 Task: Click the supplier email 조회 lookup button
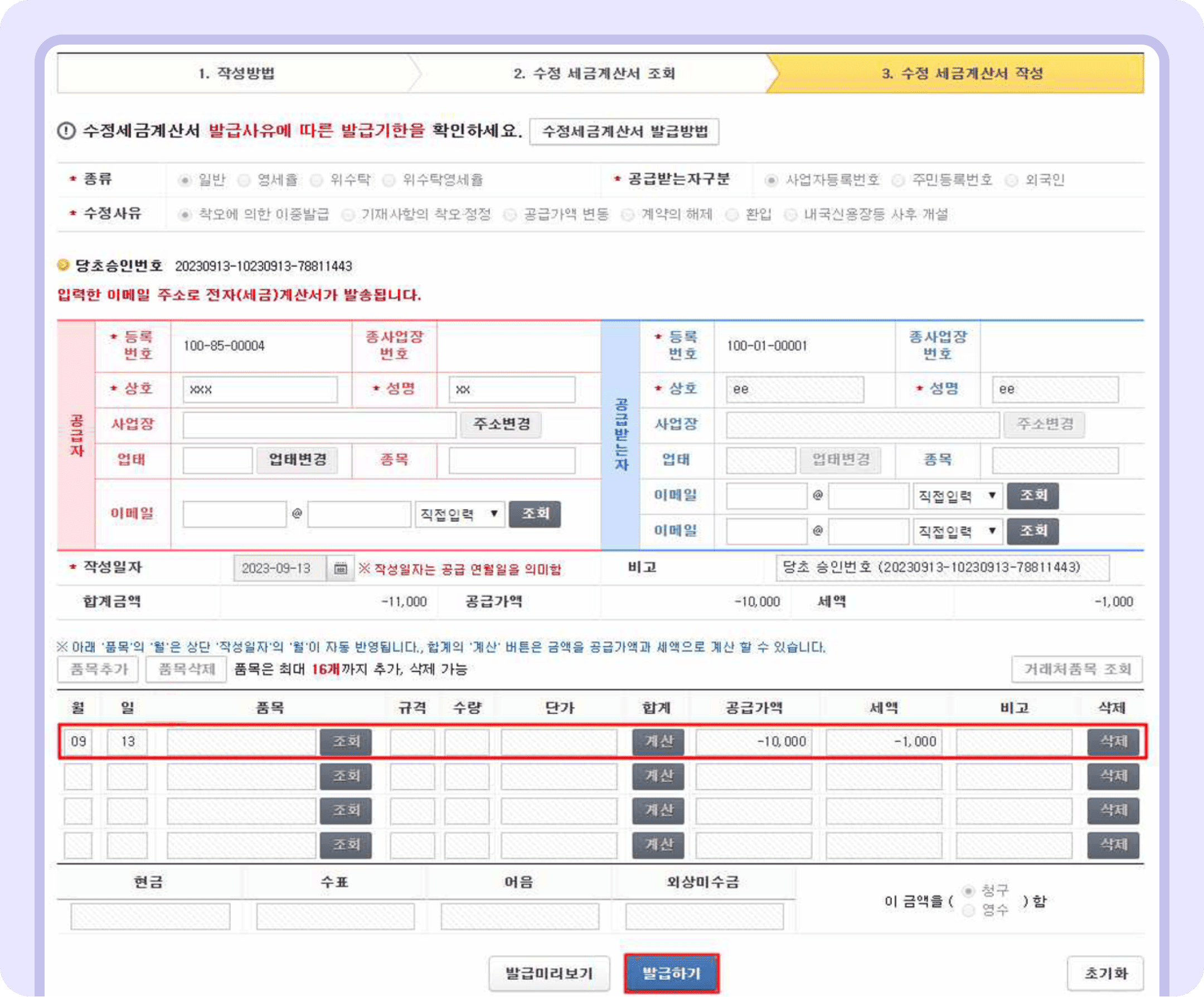click(535, 514)
